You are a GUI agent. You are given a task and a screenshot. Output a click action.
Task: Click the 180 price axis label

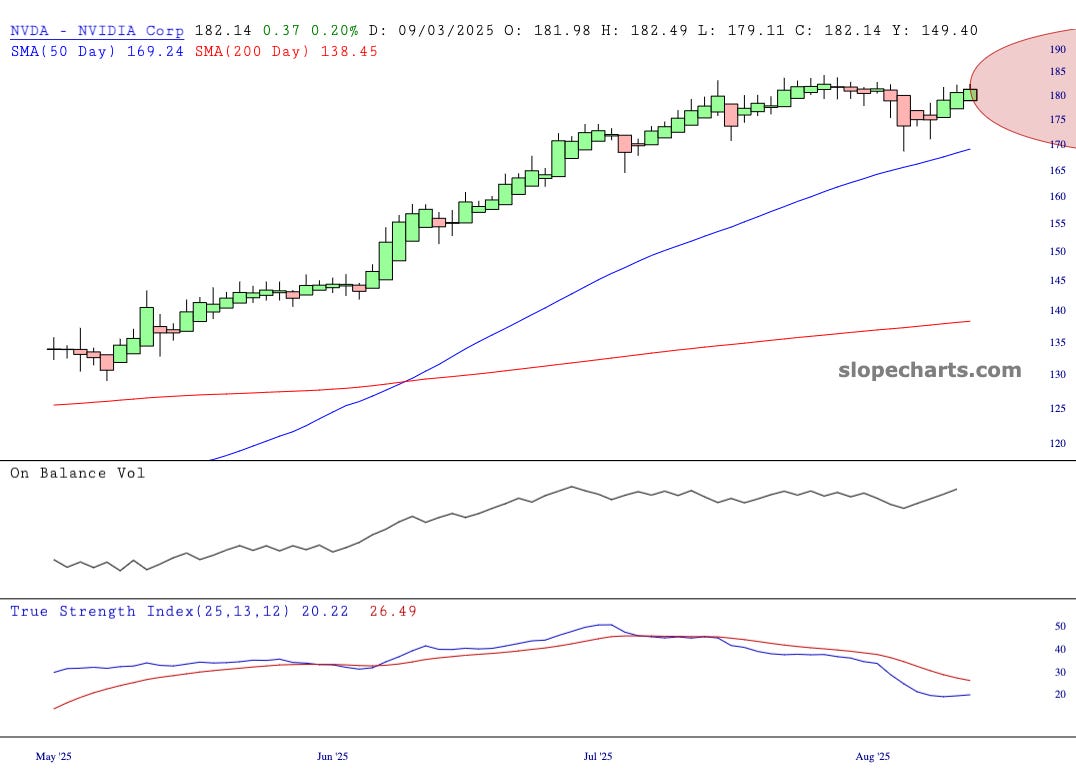[x=1057, y=95]
